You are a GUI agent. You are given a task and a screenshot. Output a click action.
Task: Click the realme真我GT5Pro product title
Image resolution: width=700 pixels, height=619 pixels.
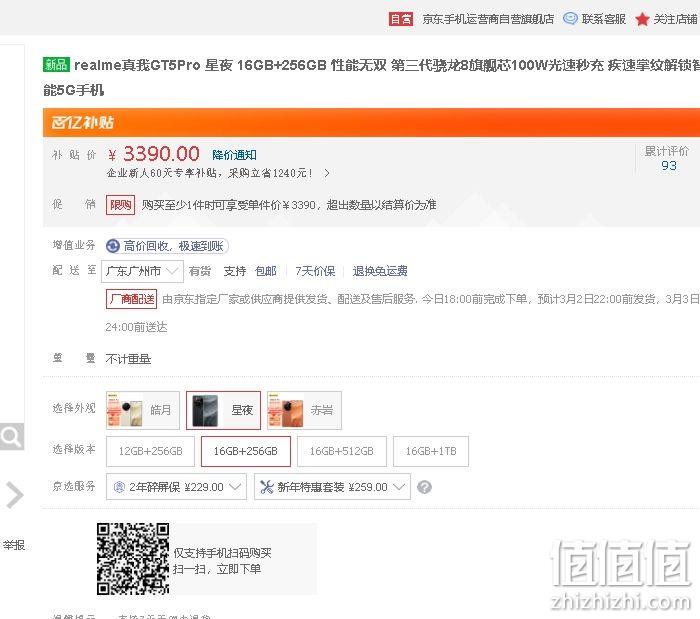(371, 78)
